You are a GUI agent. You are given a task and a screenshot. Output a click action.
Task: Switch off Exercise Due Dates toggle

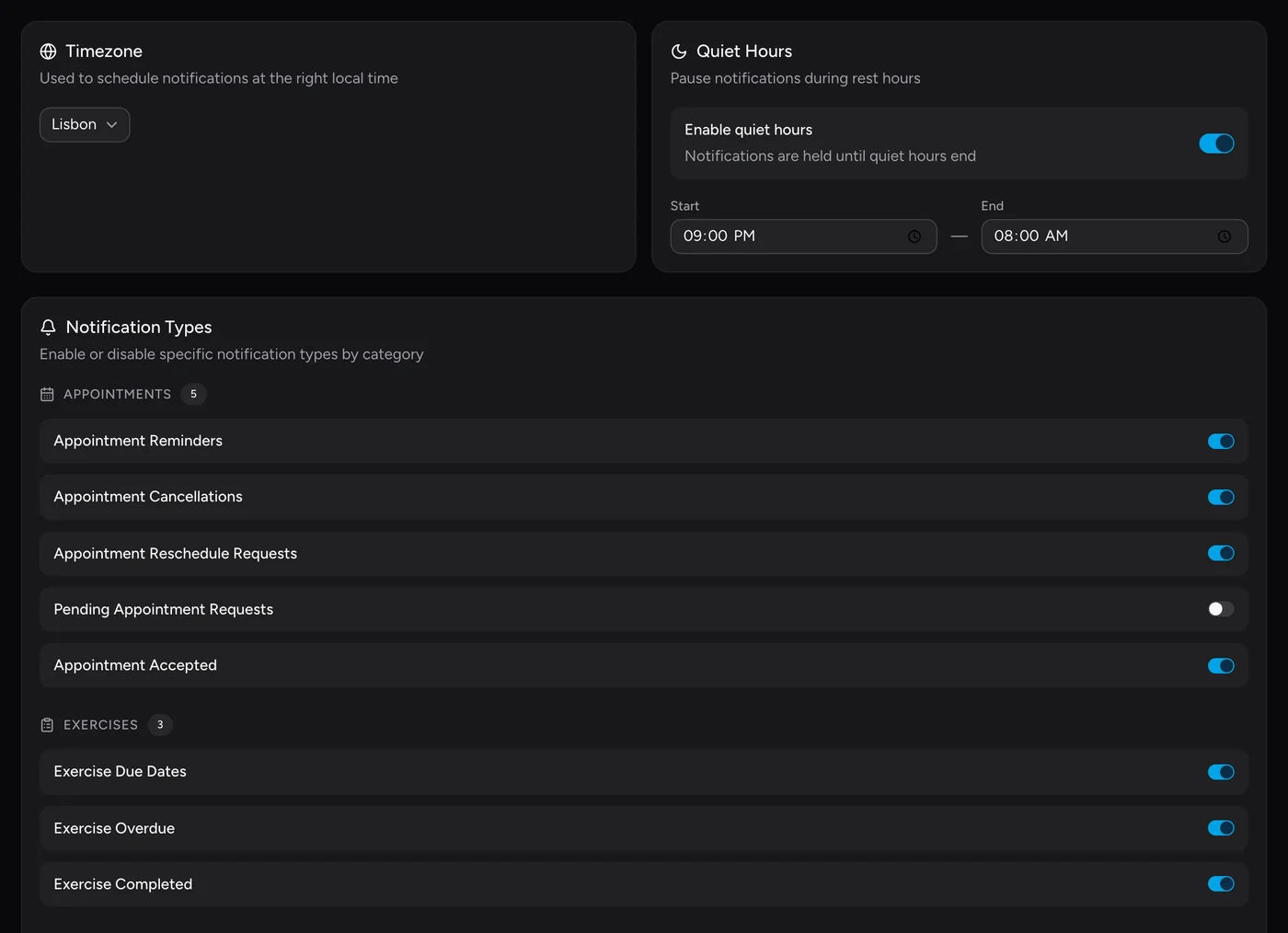(x=1221, y=772)
